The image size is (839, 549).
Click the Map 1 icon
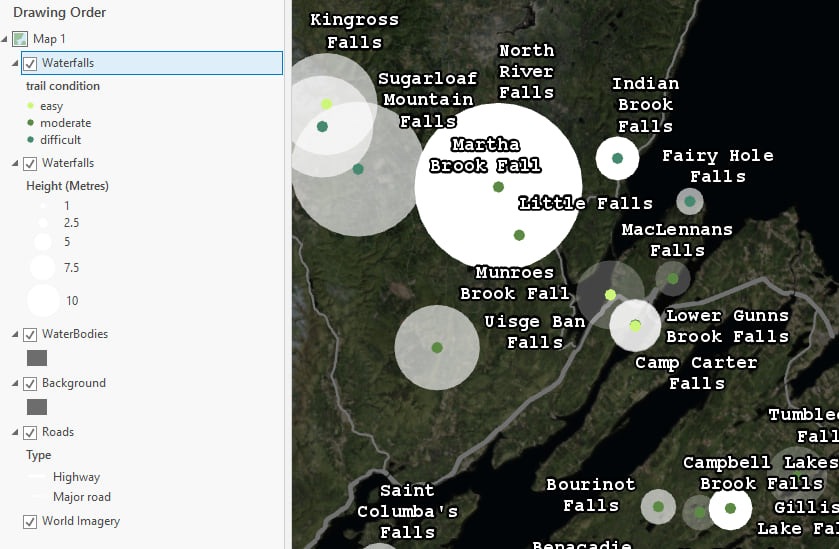pos(20,39)
